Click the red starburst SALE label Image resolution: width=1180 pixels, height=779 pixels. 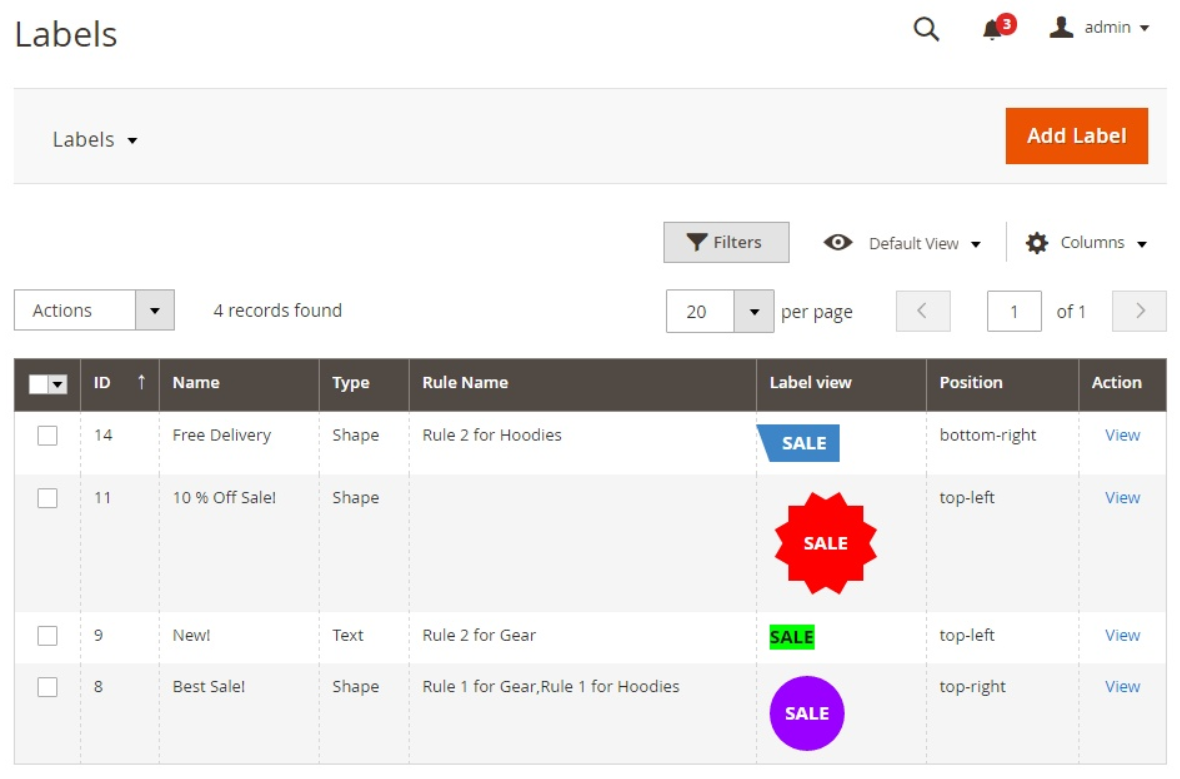coord(825,543)
